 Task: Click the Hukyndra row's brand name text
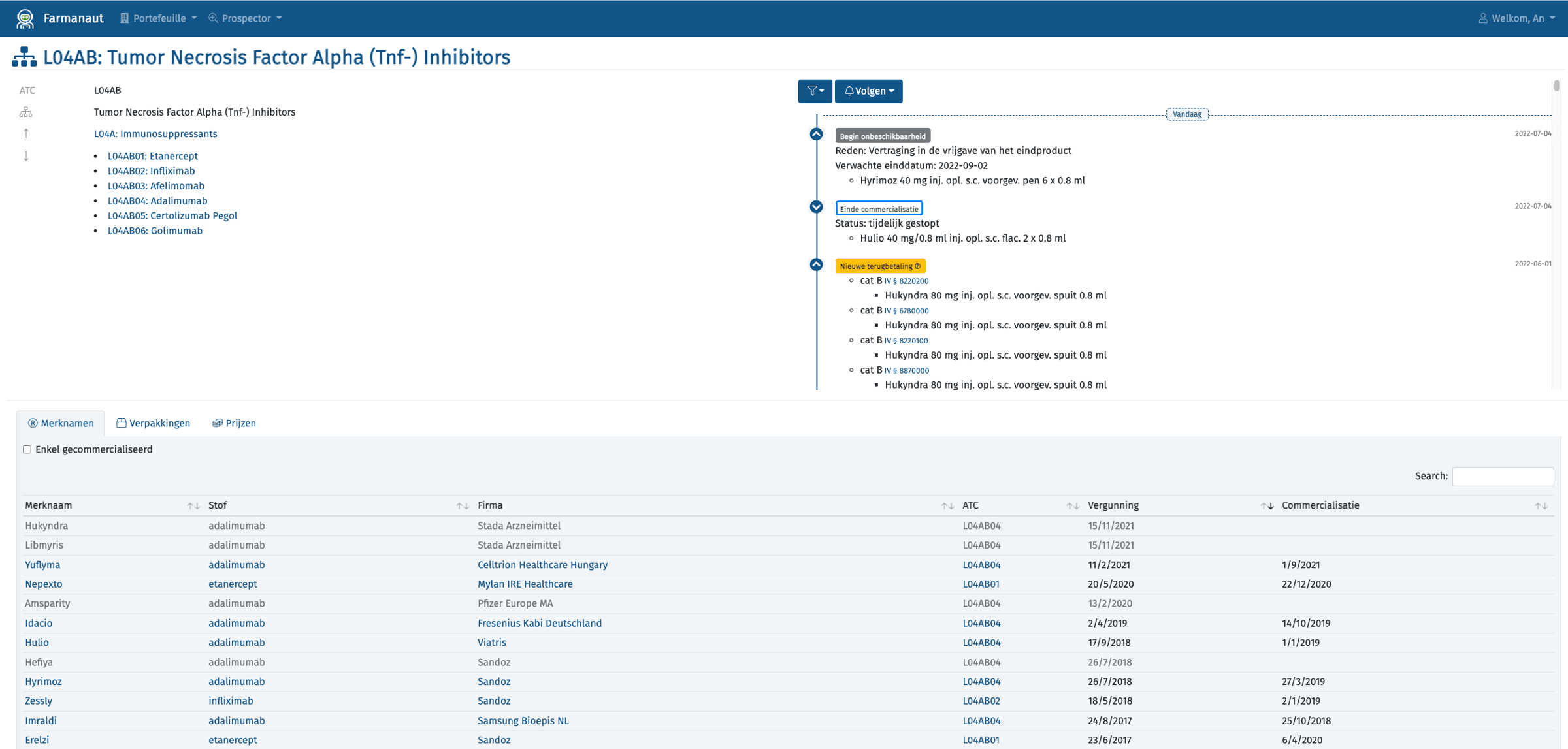click(x=46, y=526)
